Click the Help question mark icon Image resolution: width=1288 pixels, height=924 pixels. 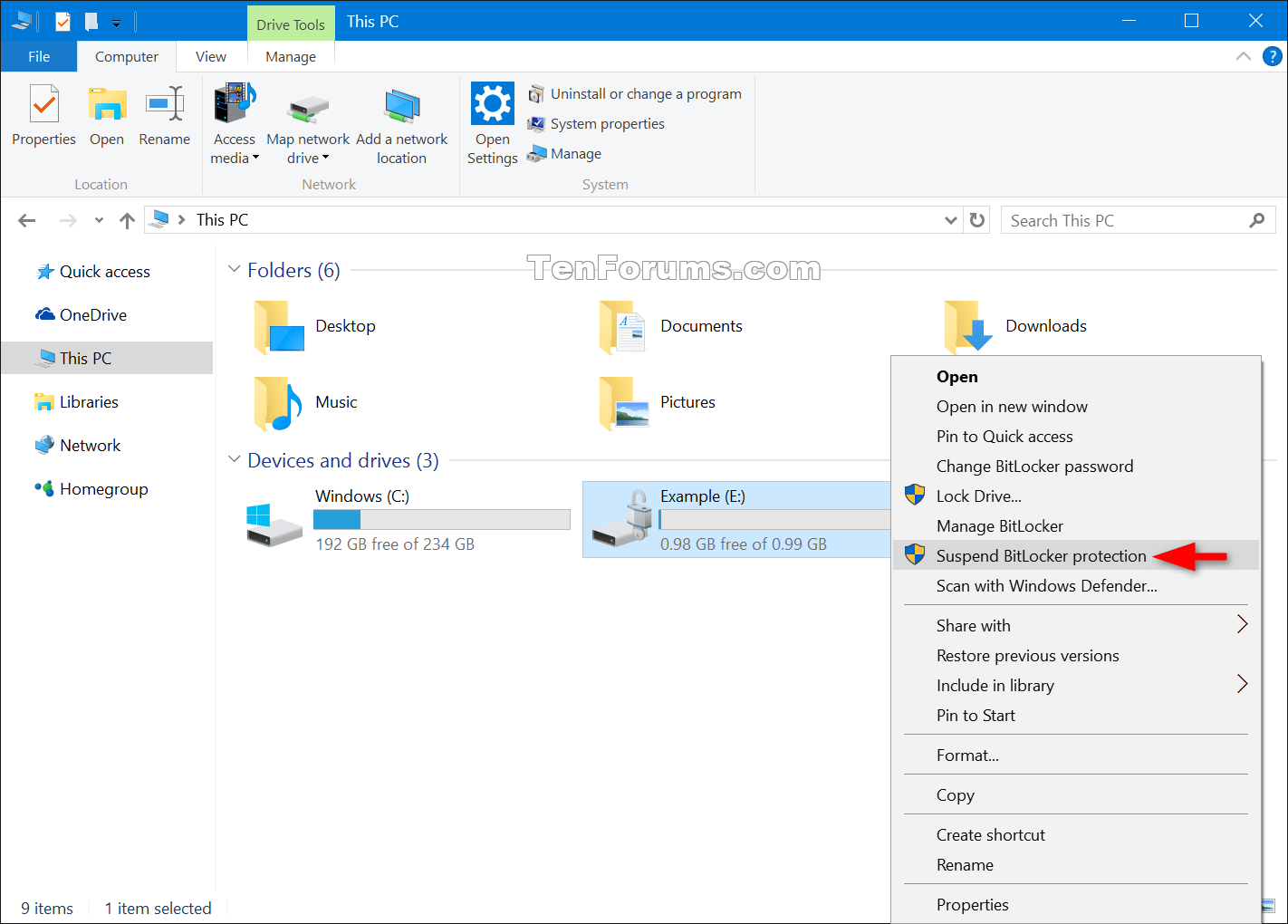(x=1272, y=56)
